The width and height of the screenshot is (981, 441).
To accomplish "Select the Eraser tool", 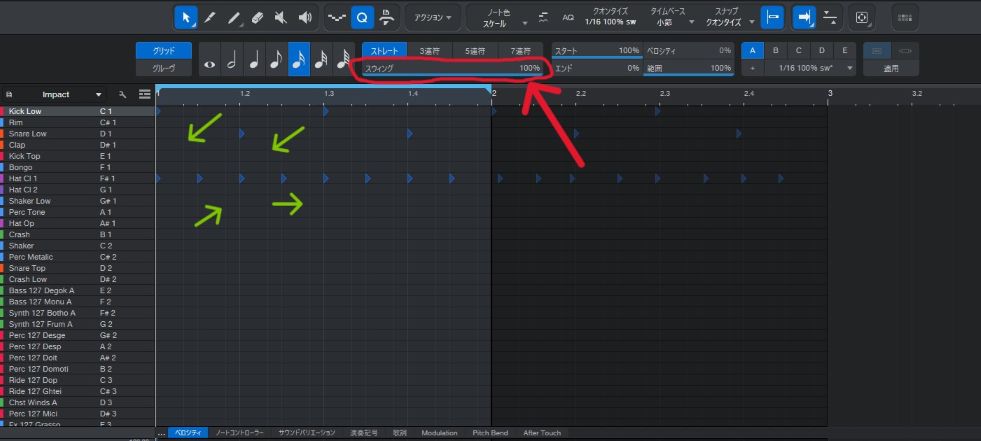I will [x=258, y=17].
